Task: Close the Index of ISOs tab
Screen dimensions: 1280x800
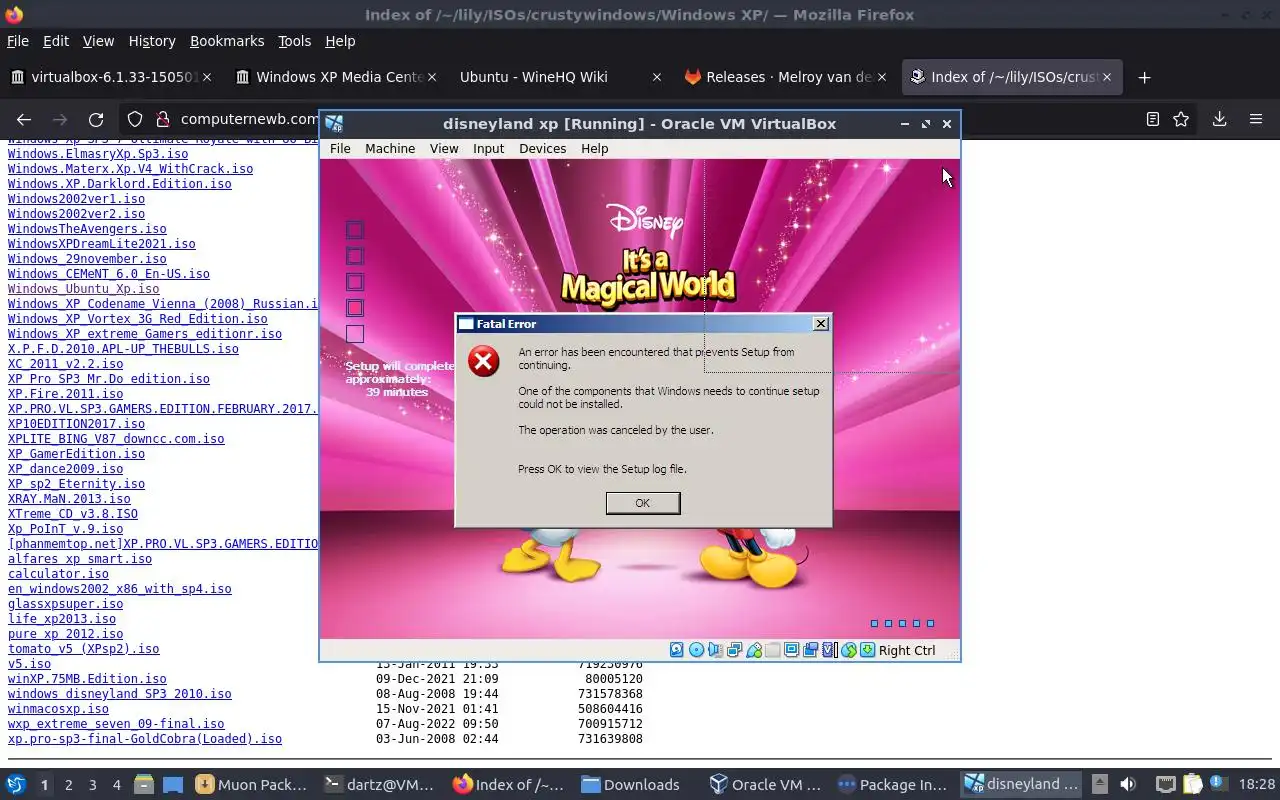Action: (1106, 77)
